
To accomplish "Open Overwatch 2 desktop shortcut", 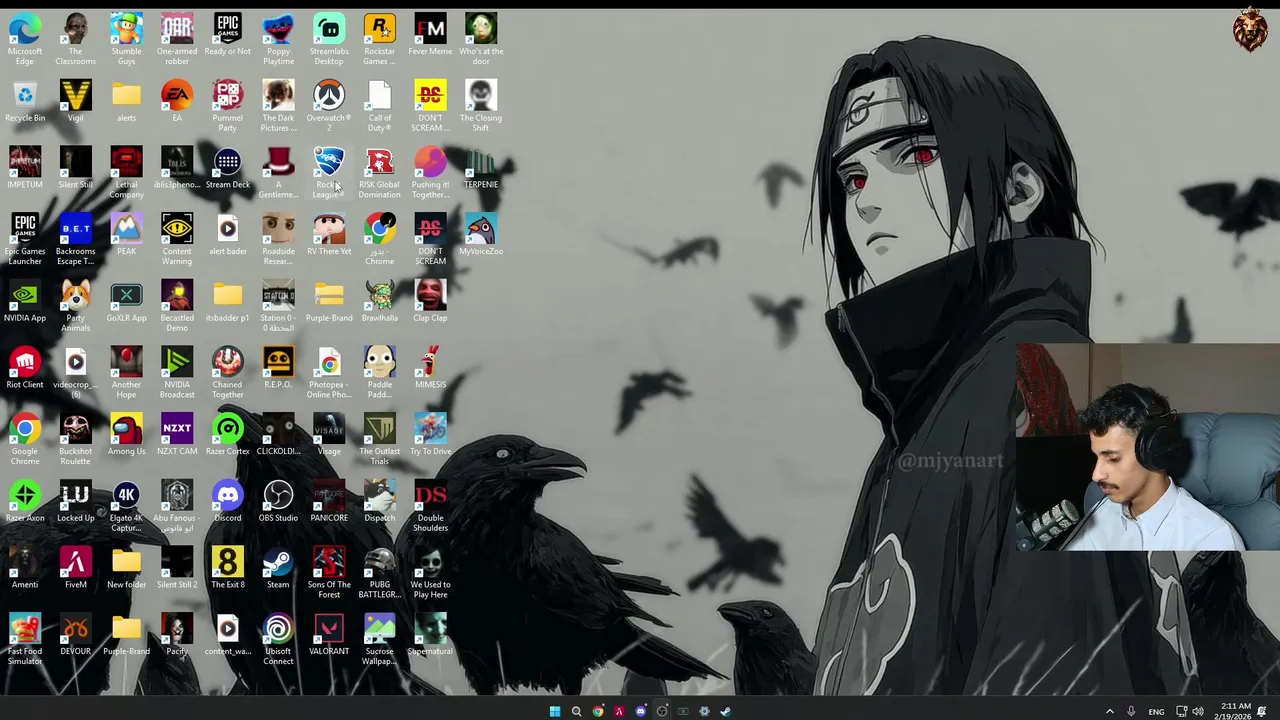I will click(329, 106).
